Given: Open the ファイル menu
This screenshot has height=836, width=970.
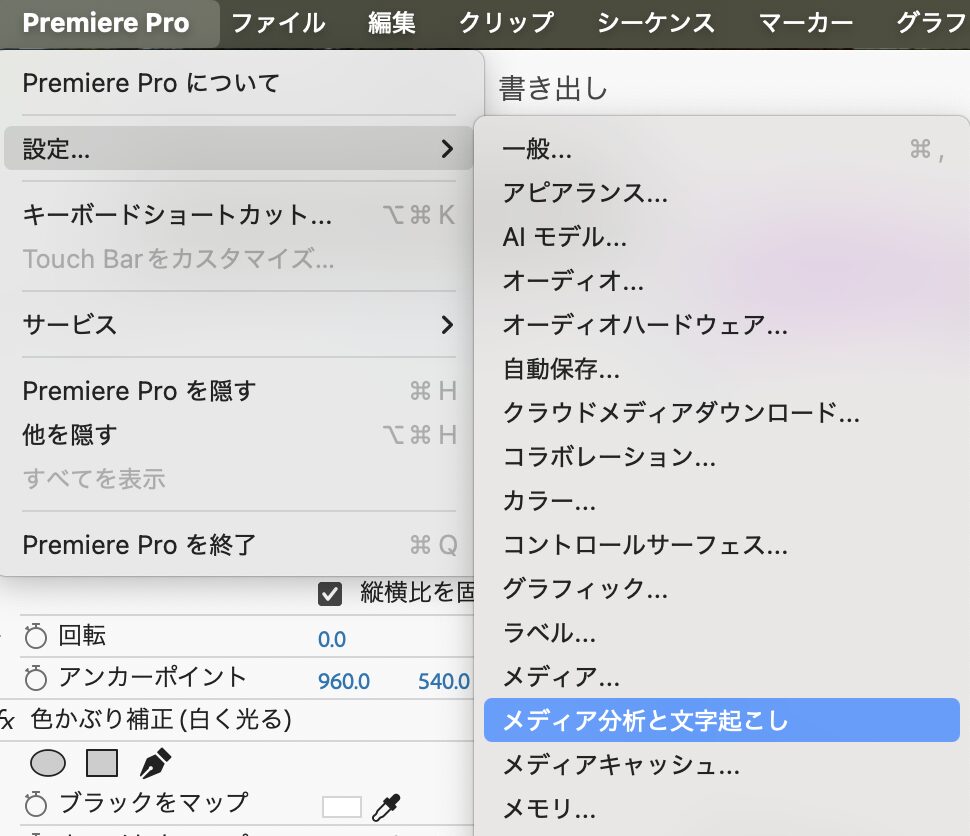Looking at the screenshot, I should coord(278,22).
